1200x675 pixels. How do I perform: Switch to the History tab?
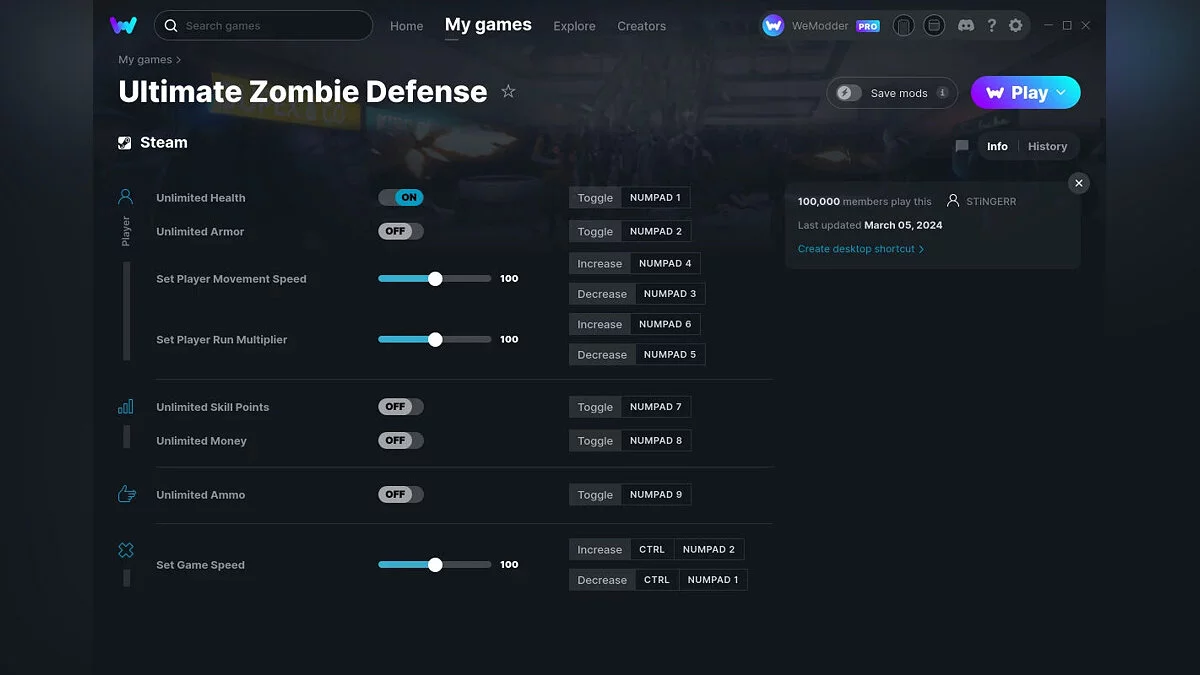coord(1047,146)
